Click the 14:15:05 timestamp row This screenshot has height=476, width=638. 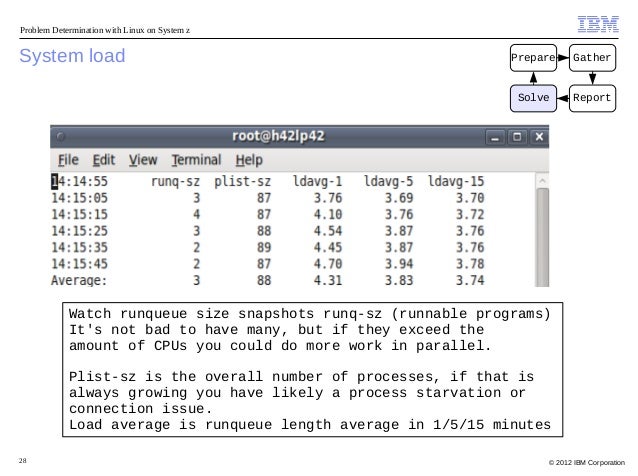point(79,198)
